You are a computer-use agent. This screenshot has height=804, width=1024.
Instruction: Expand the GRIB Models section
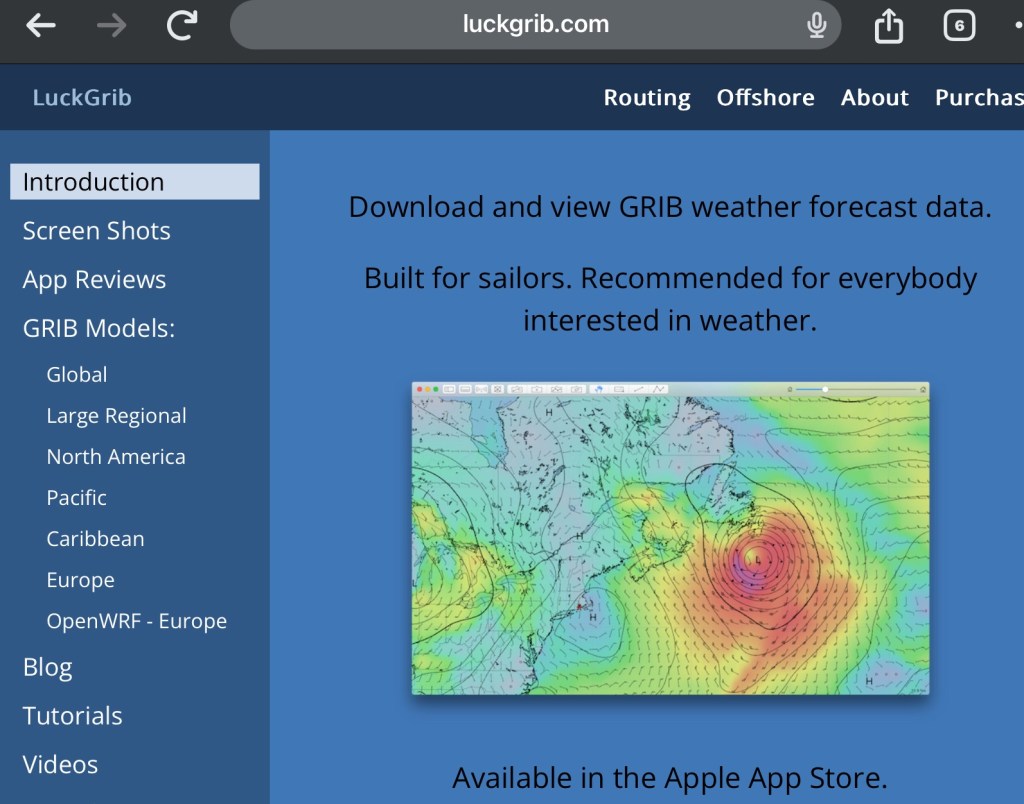tap(98, 328)
